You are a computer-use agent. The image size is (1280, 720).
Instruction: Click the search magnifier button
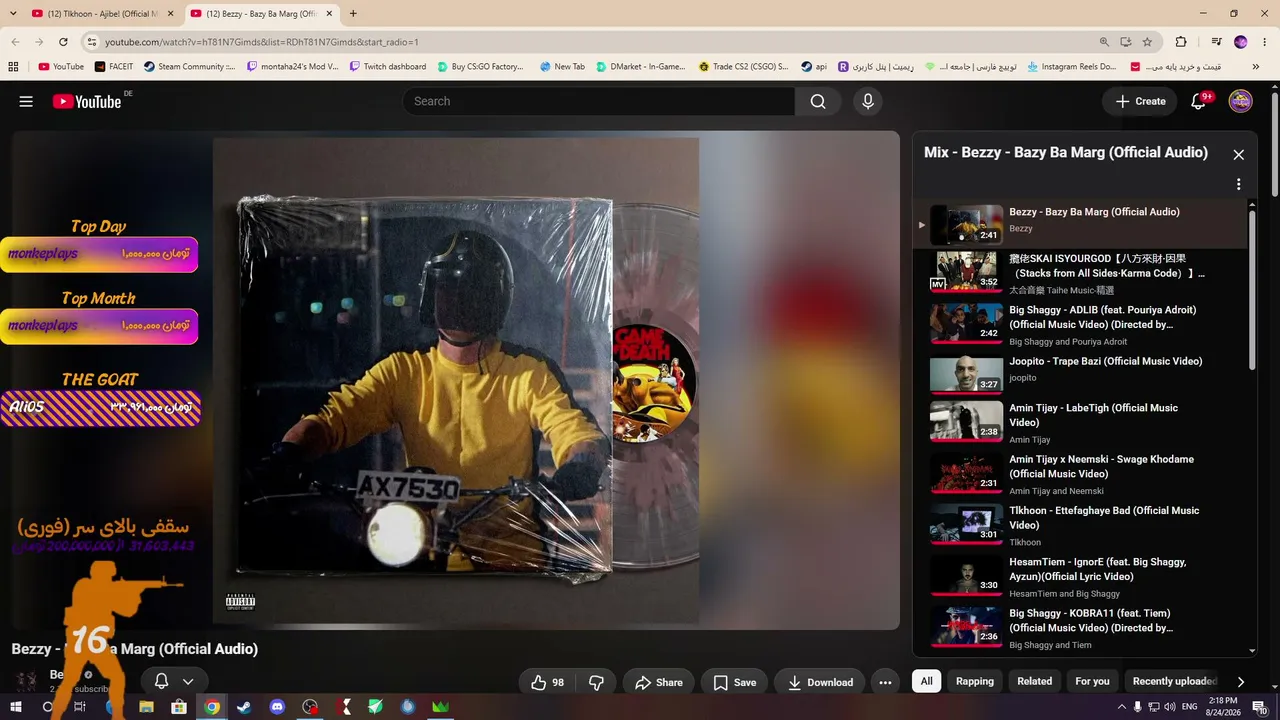pos(818,101)
